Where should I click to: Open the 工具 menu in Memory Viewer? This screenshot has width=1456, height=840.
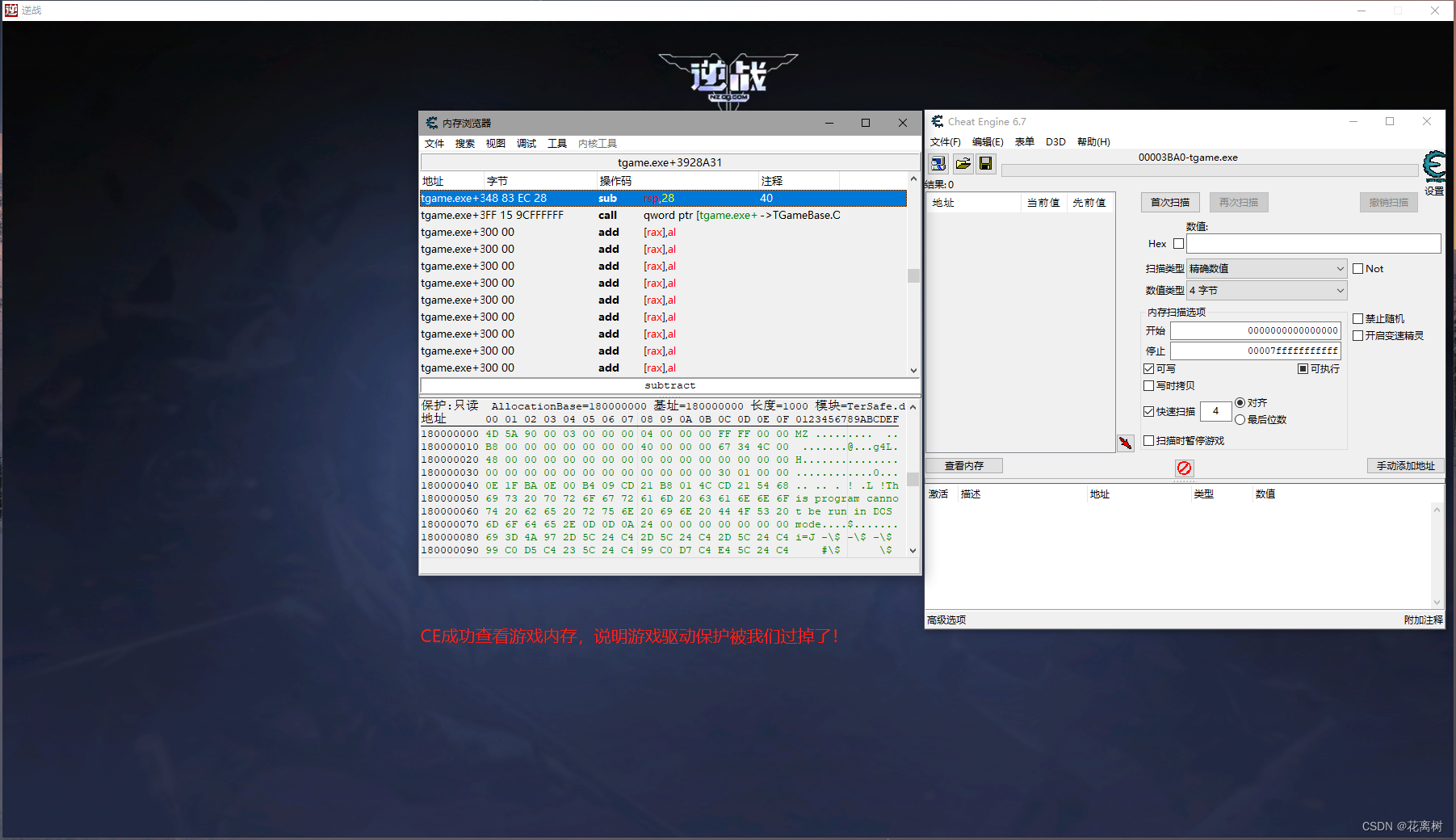557,144
